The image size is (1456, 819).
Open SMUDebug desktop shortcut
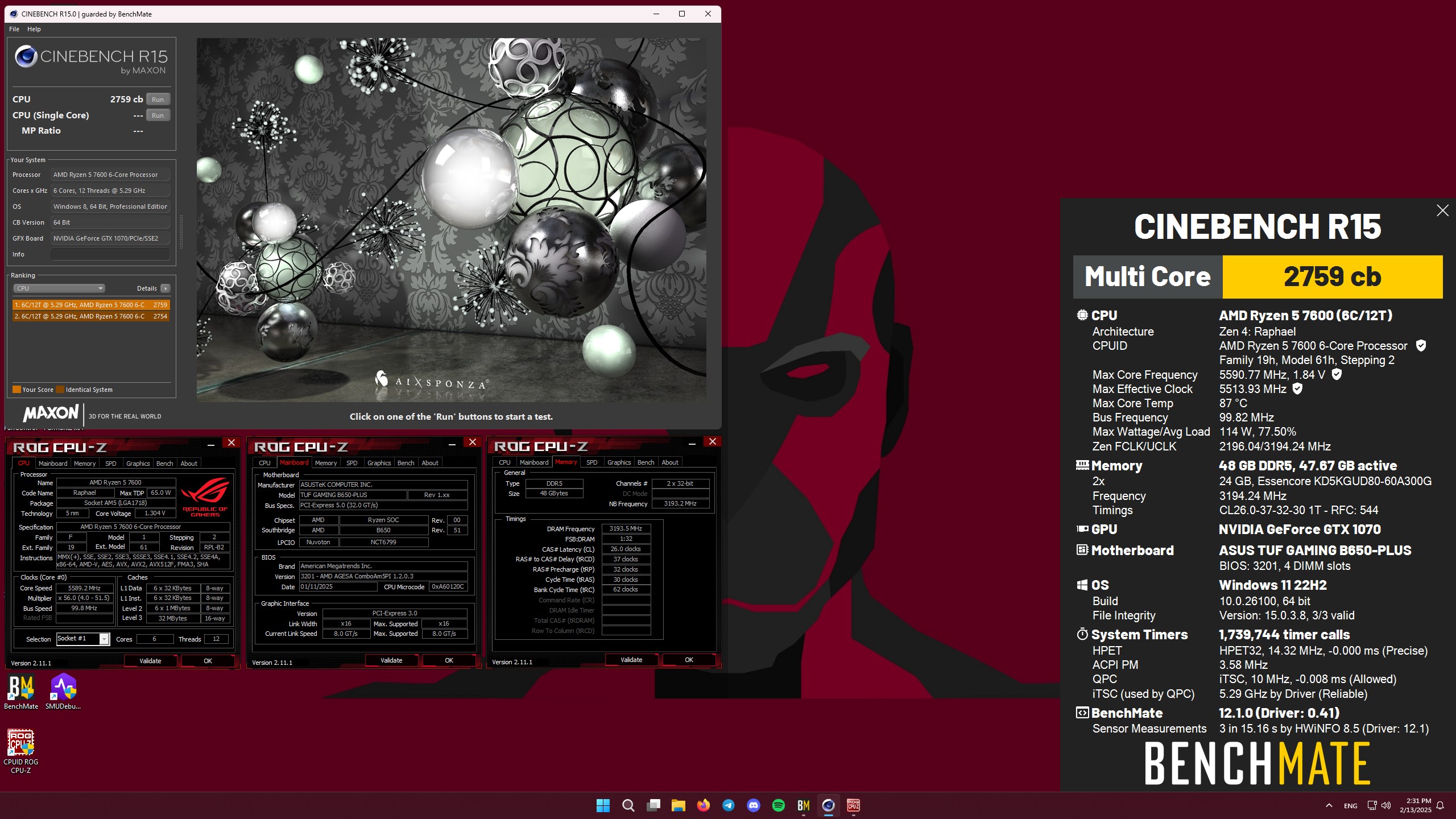pos(63,692)
